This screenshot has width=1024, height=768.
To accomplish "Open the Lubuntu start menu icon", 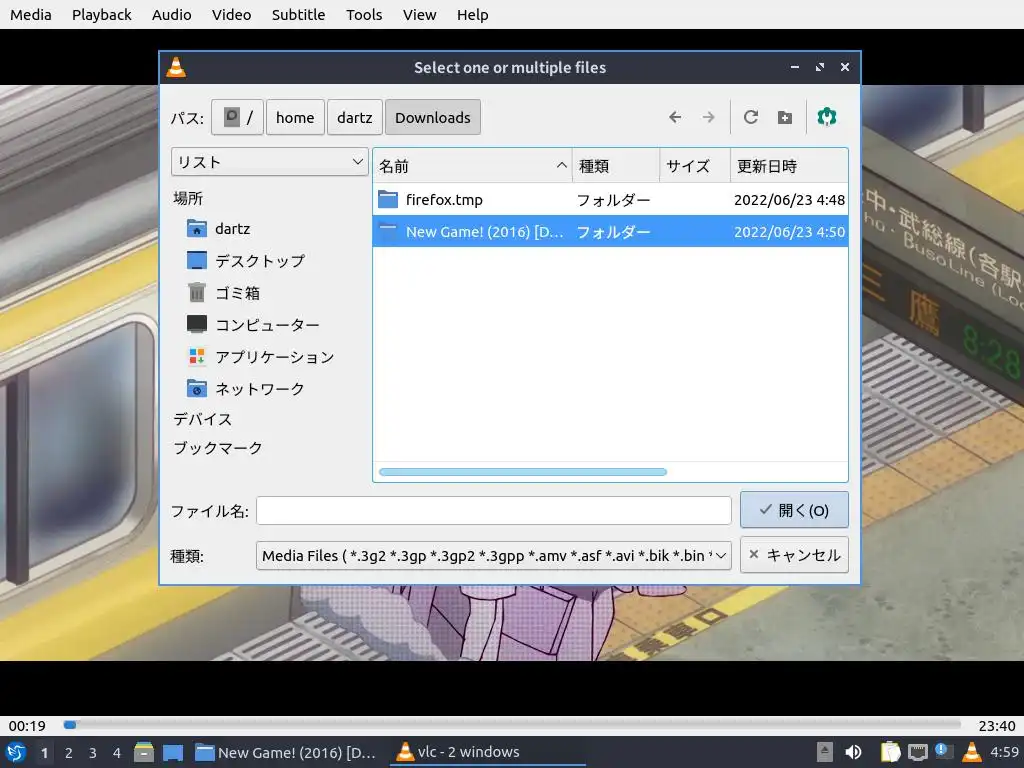I will coord(16,752).
